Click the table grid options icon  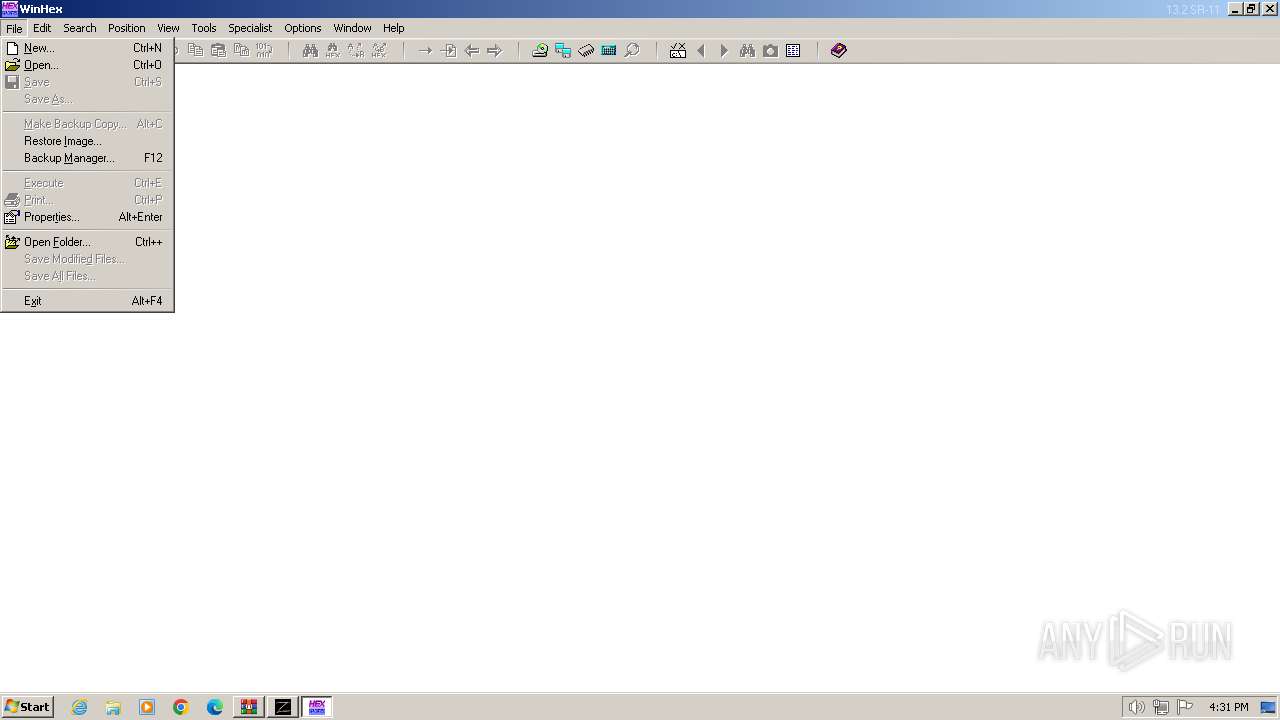click(793, 50)
